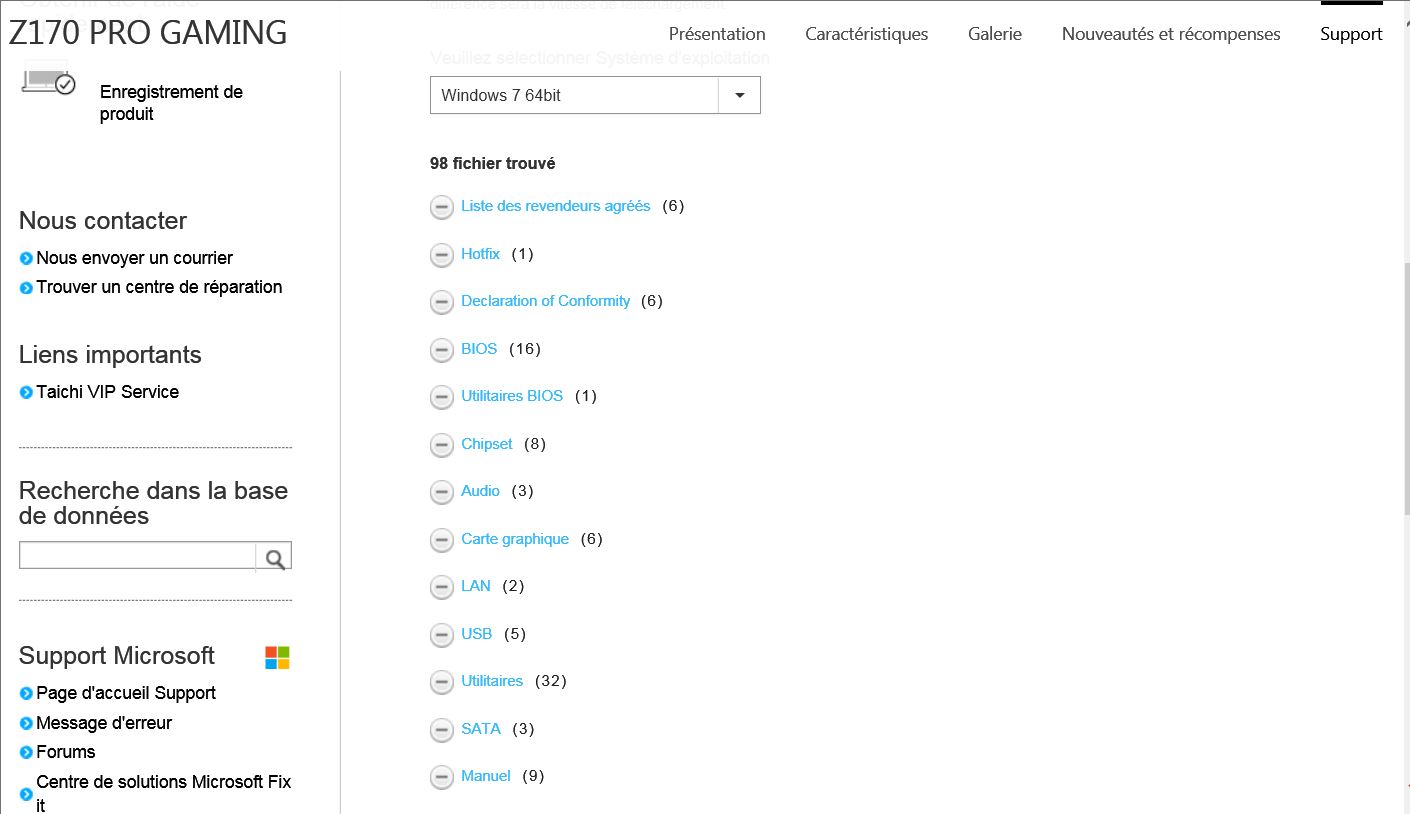This screenshot has height=814, width=1410.
Task: Click bullet icon beside Page d'accueil Support
Action: (26, 694)
